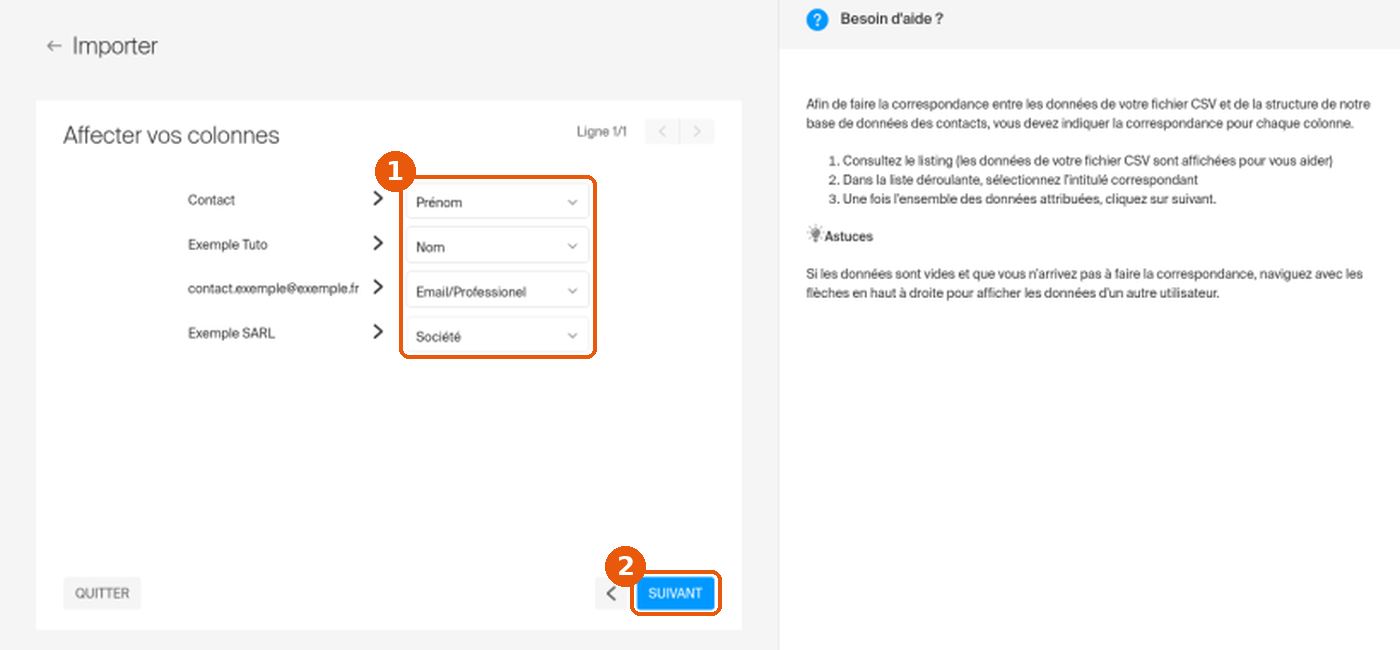Select the Exemple SARL value text
Screen dimensions: 1400x650
[x=231, y=333]
